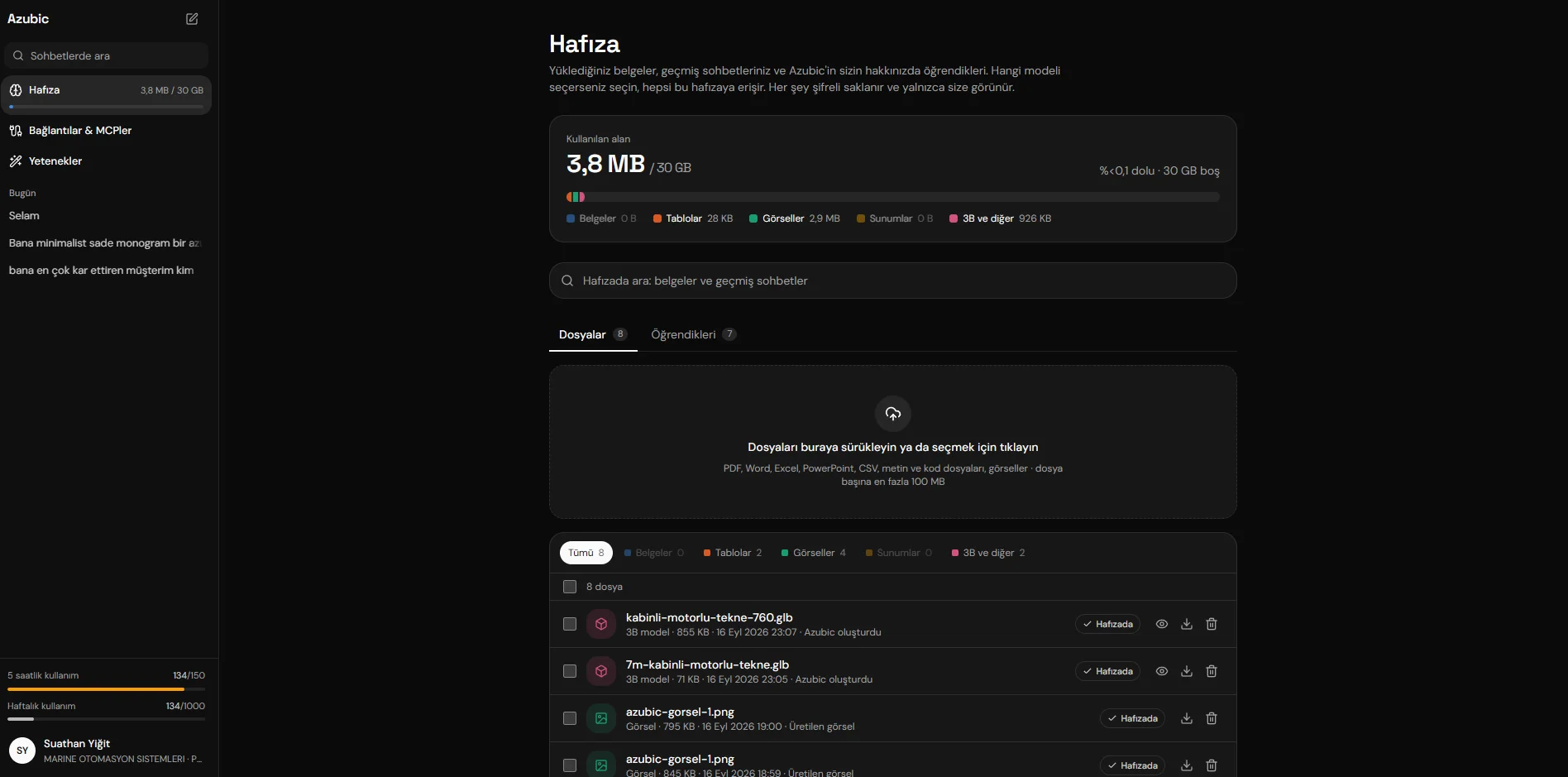Click the Azubic logo title
Viewport: 1568px width, 777px height.
pos(28,18)
